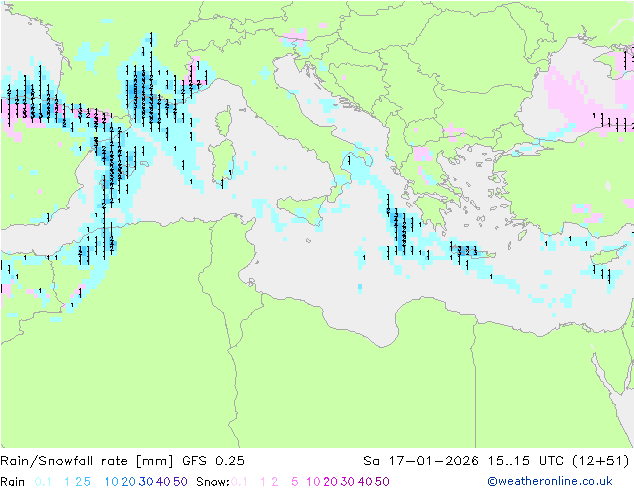Click the ©weatheronline.co.uk link
Viewport: 634px width, 490px height.
[x=550, y=481]
